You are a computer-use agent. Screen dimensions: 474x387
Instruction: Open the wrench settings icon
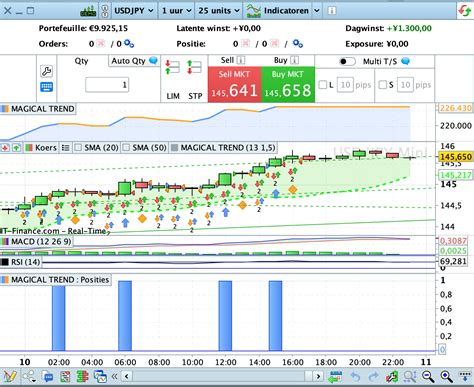[x=46, y=71]
